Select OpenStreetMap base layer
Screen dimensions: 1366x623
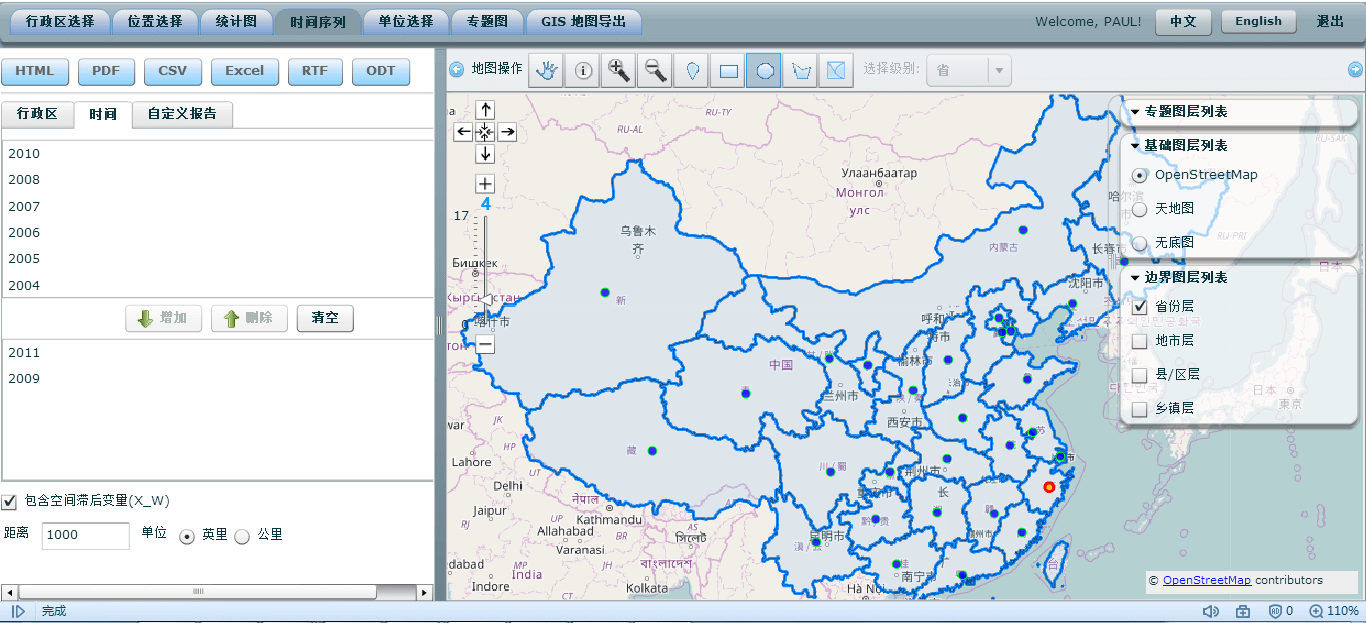pos(1139,175)
